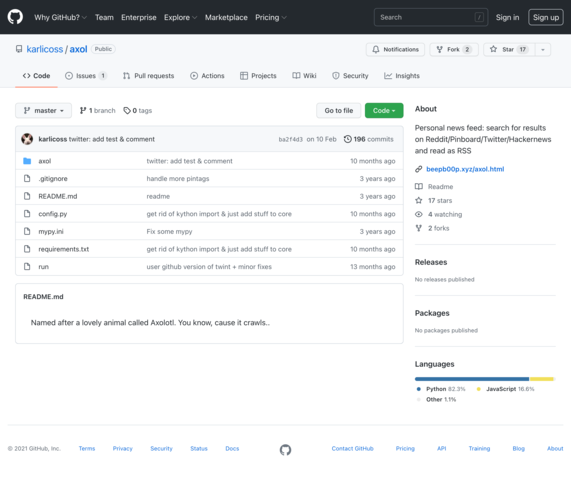This screenshot has height=480, width=571.
Task: Click the Notifications bell button
Action: (x=395, y=50)
